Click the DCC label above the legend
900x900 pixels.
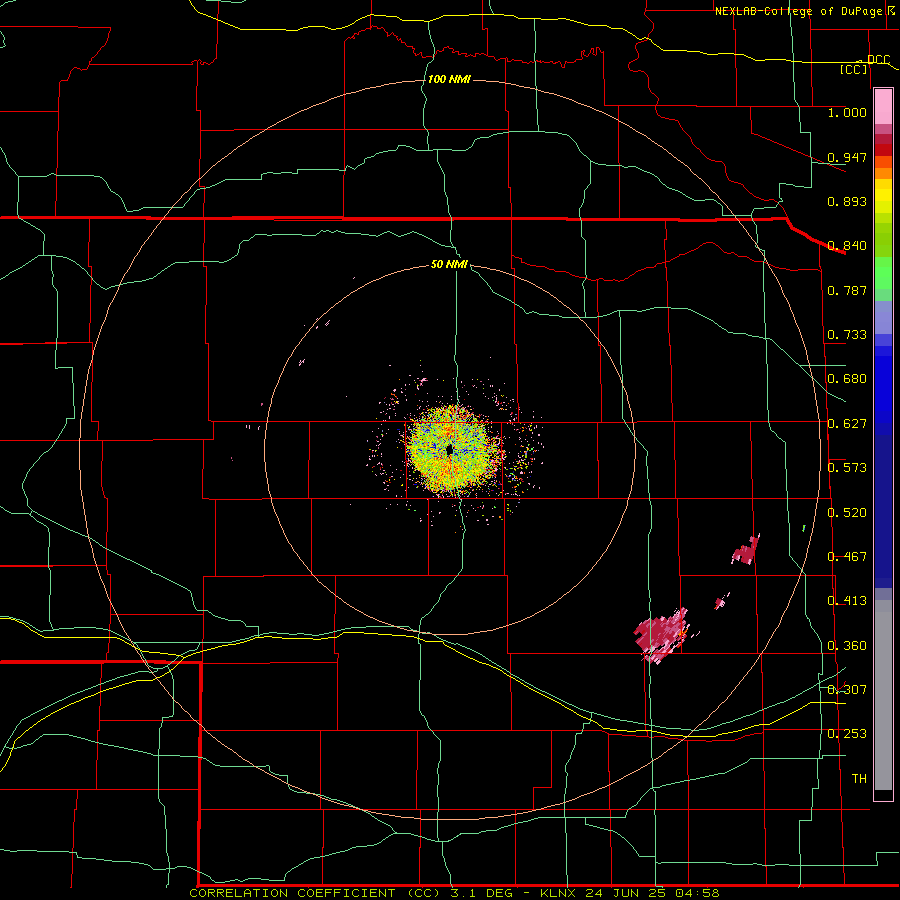click(878, 60)
